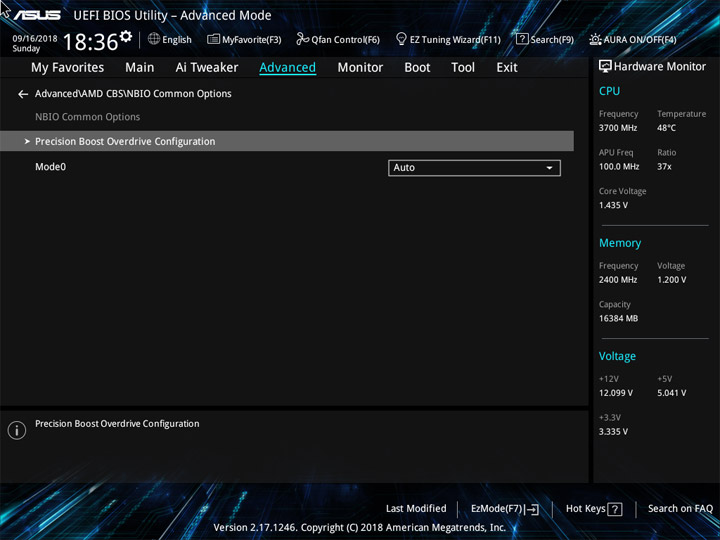Screen dimensions: 720x540
Task: Click the Capacity 16384 MB value
Action: coord(618,318)
